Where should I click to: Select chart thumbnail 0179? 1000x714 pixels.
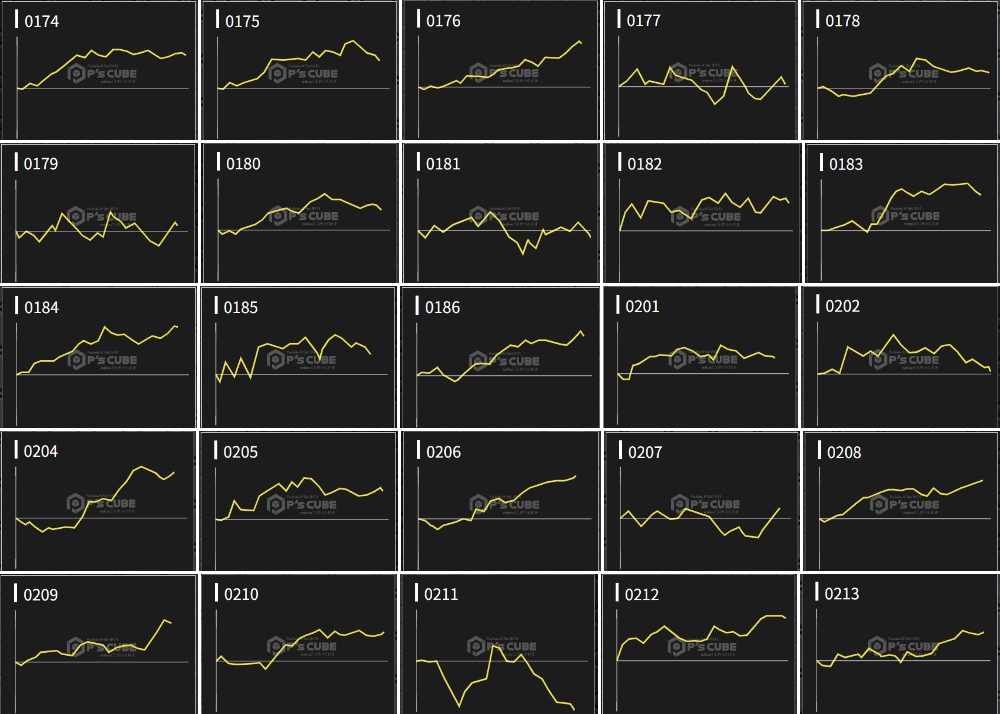pos(98,213)
